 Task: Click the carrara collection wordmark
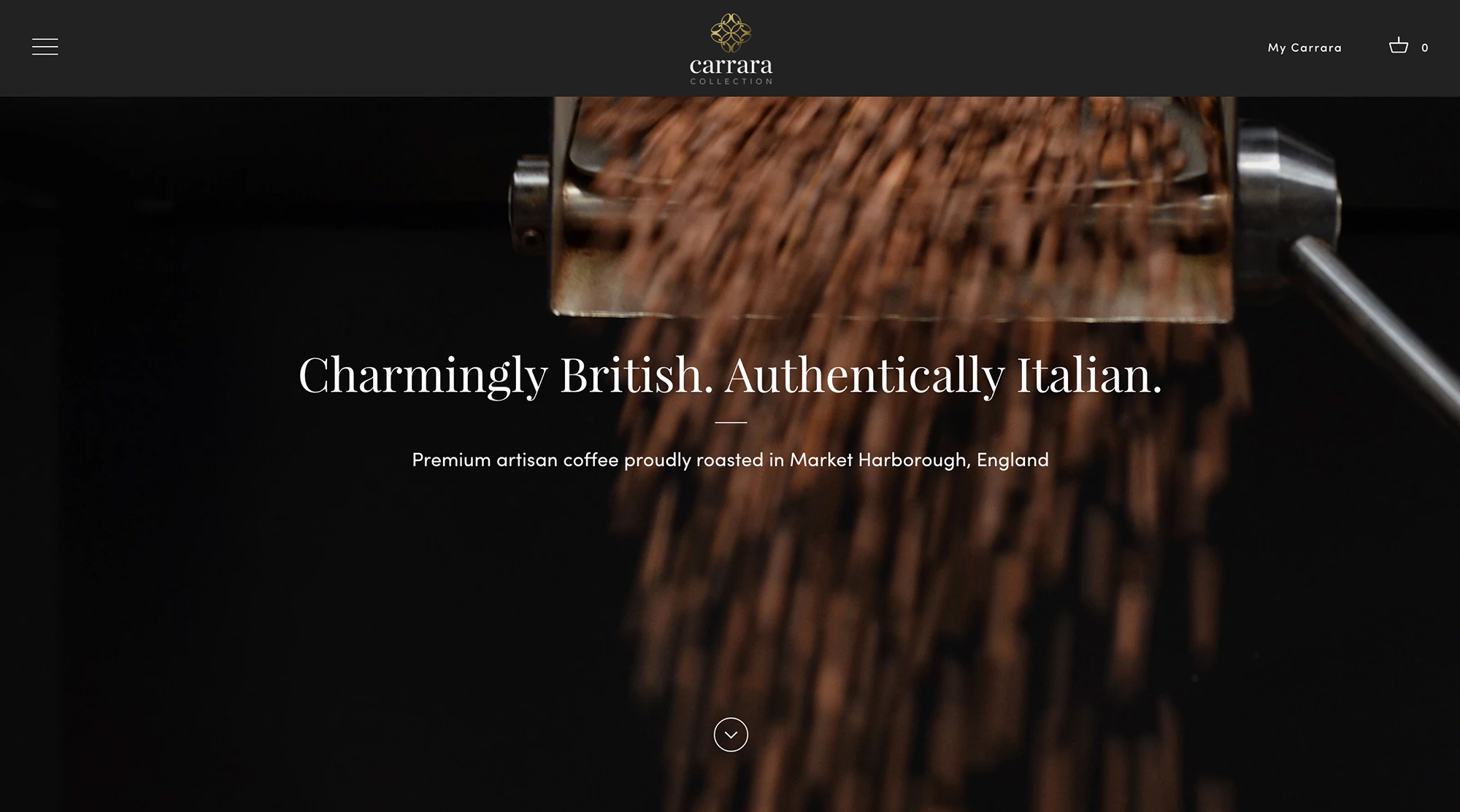click(x=731, y=70)
